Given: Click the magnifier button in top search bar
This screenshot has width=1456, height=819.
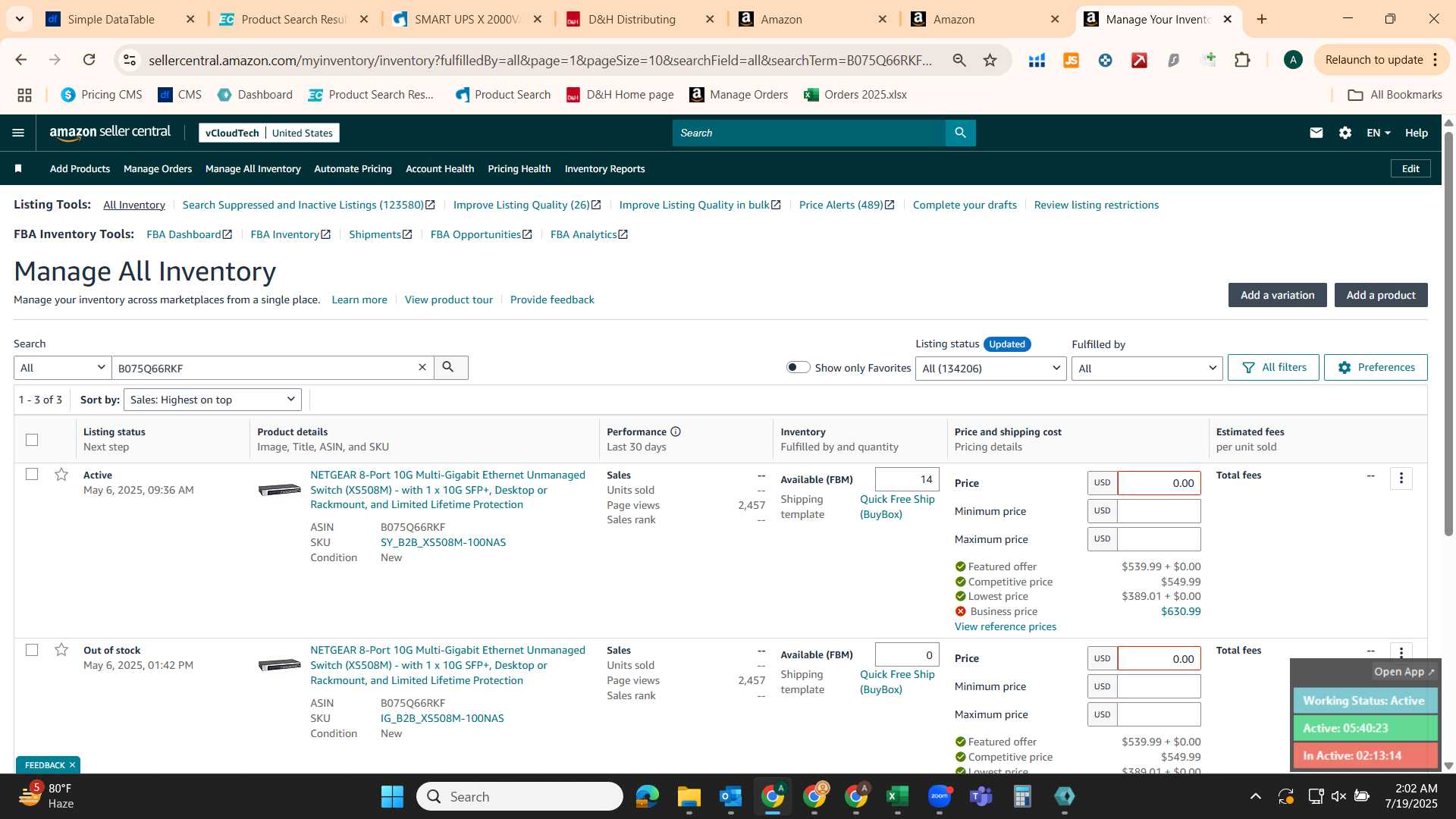Looking at the screenshot, I should tap(961, 133).
